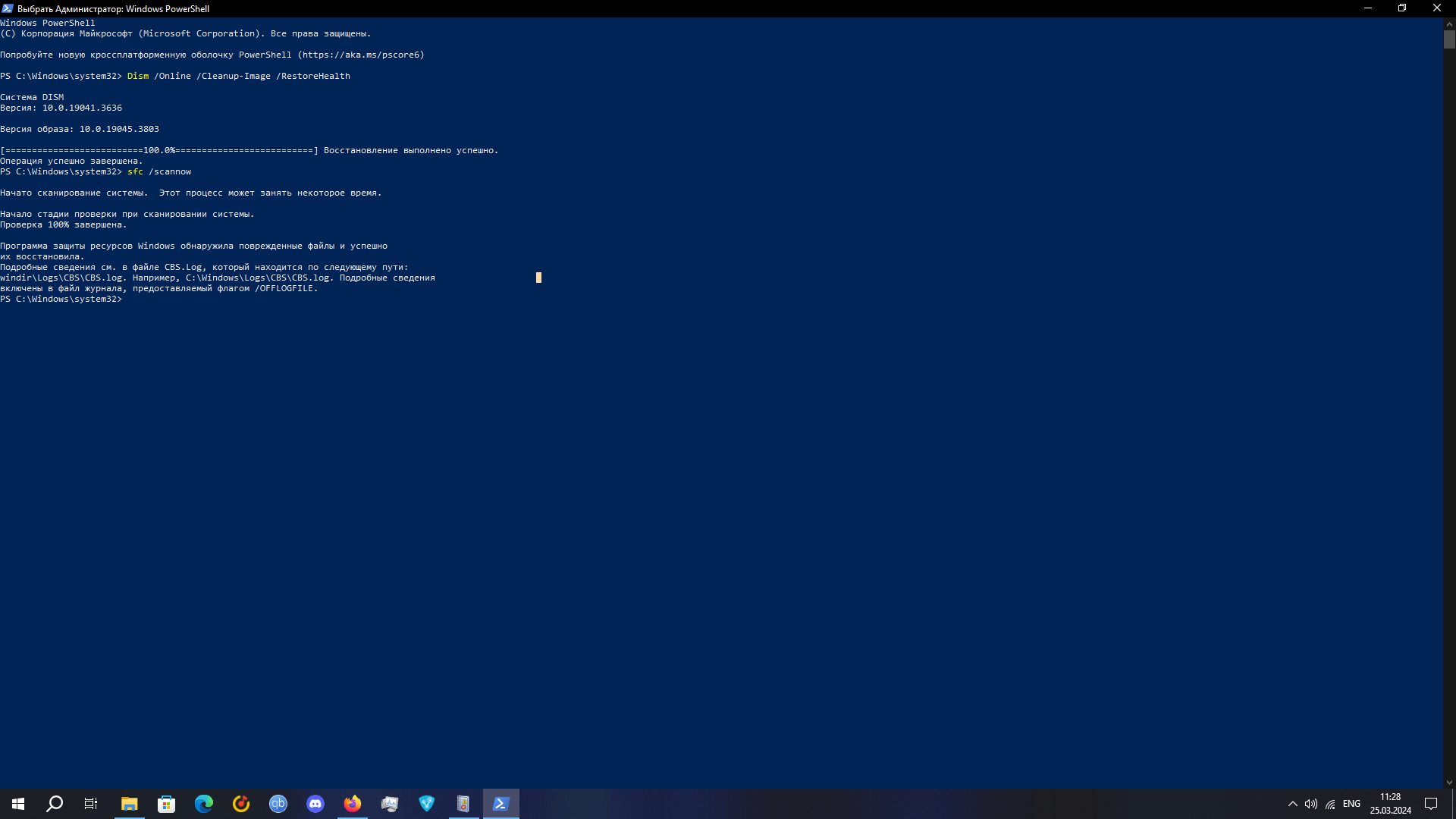Restore down the PowerShell window
1456x819 pixels.
pos(1402,8)
